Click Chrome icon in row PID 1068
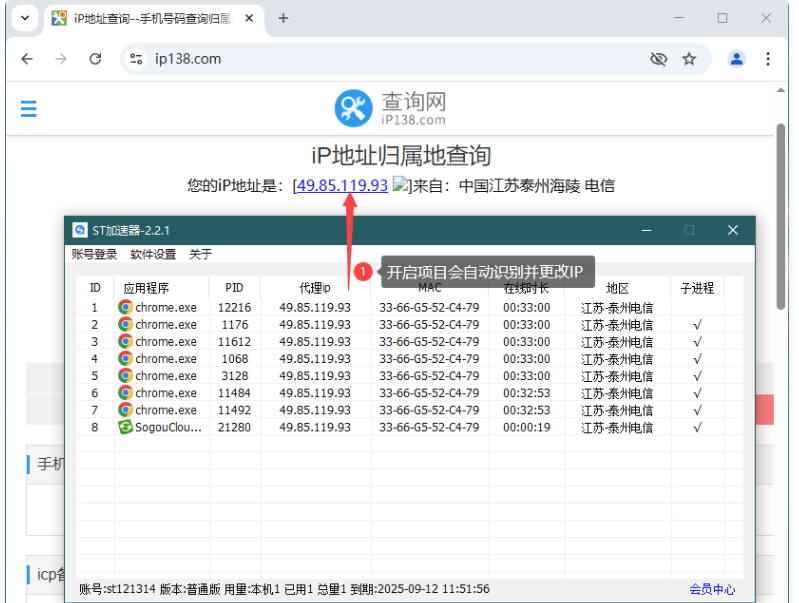Screen dimensions: 799x603 click(125, 358)
